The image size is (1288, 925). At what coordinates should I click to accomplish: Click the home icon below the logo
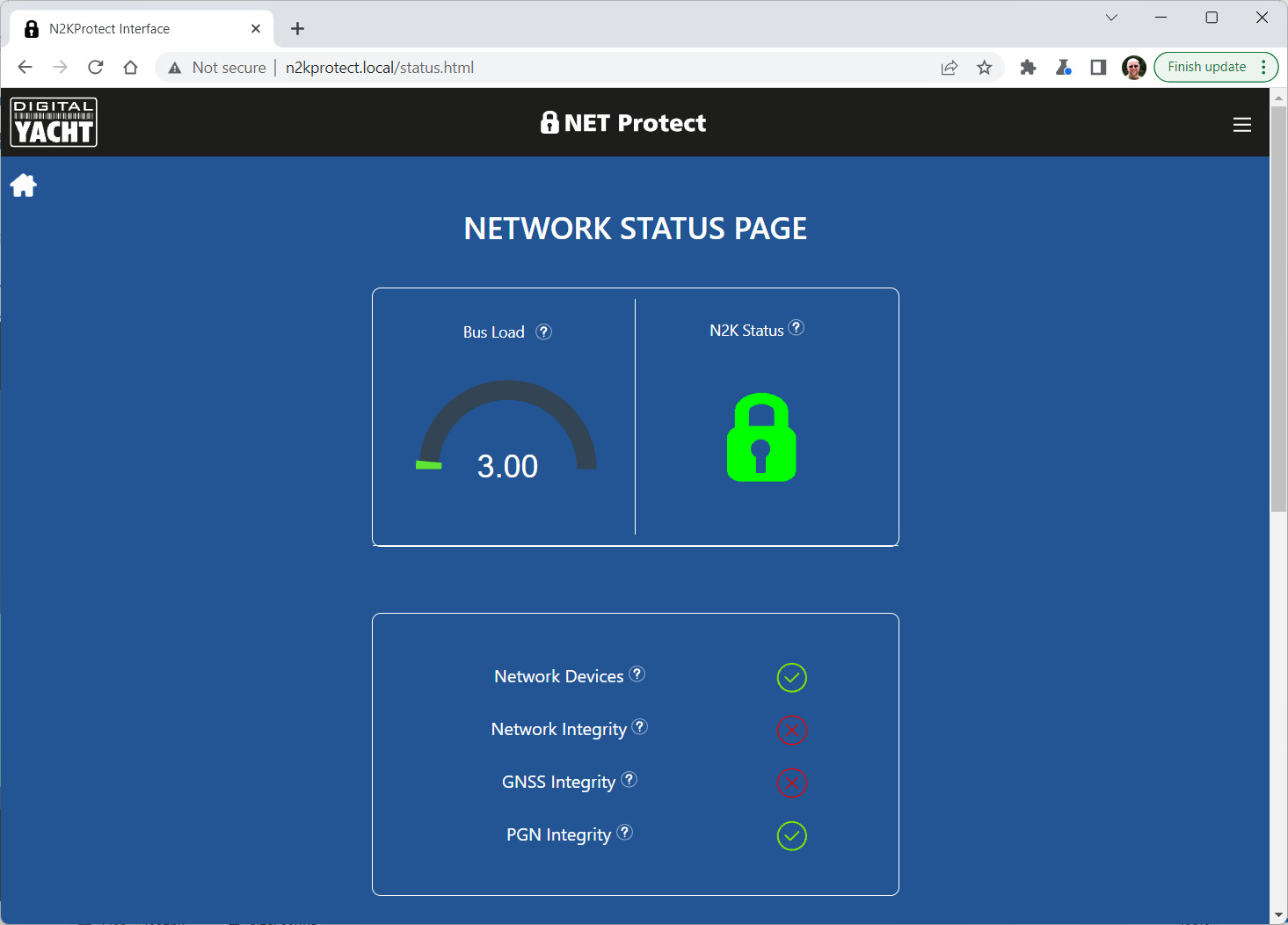(24, 186)
